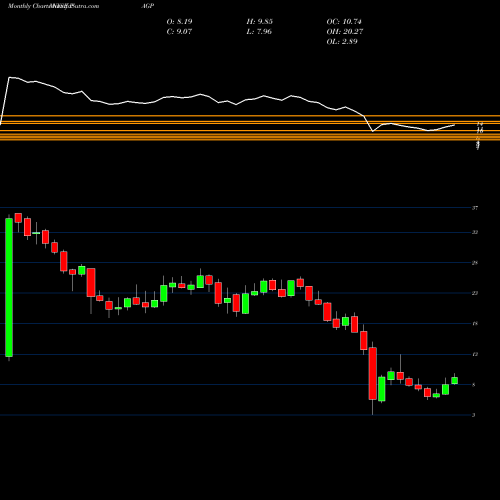Click the final green candlestick on the right
The height and width of the screenshot is (500, 500).
455,380
